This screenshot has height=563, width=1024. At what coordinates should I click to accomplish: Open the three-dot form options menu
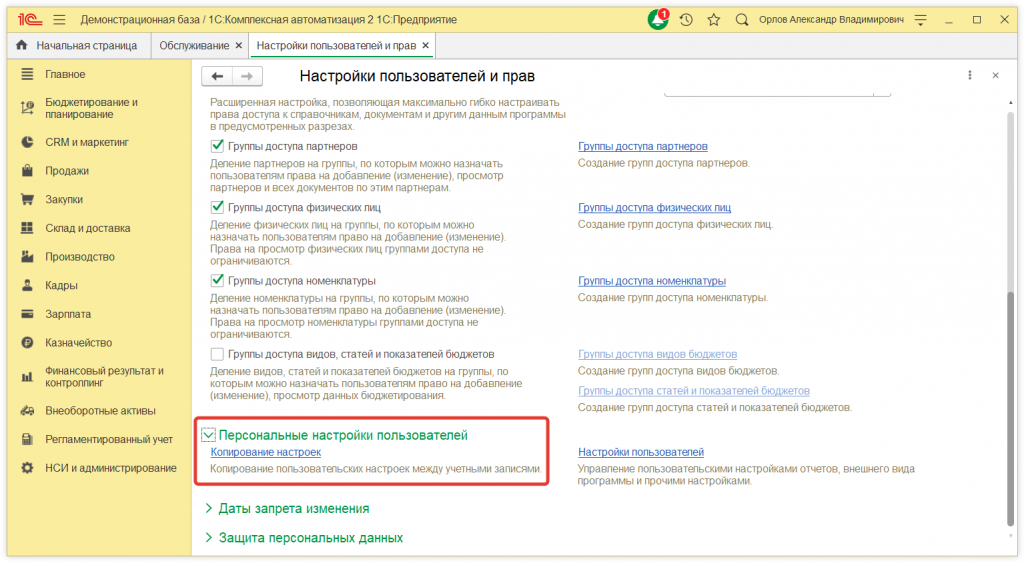(x=970, y=76)
